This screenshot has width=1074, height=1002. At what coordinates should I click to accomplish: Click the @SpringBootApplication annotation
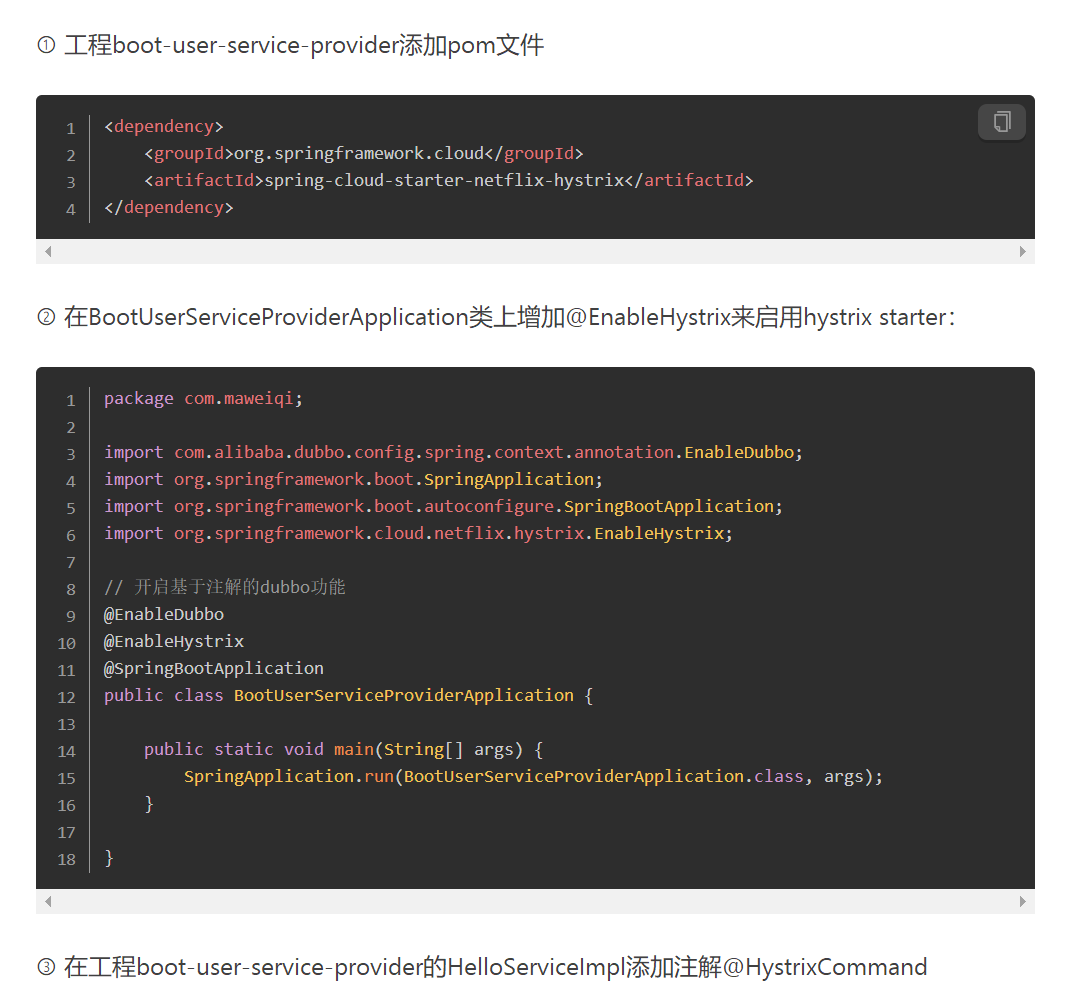(214, 668)
